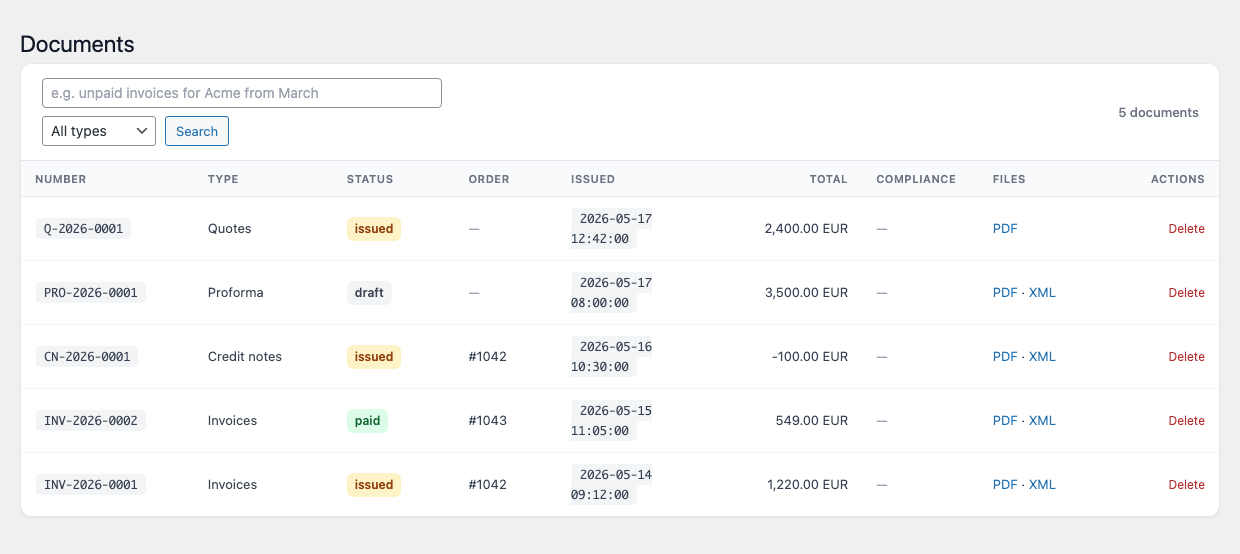Viewport: 1240px width, 554px height.
Task: Open PDF file for INV-2026-0001
Action: 1005,485
